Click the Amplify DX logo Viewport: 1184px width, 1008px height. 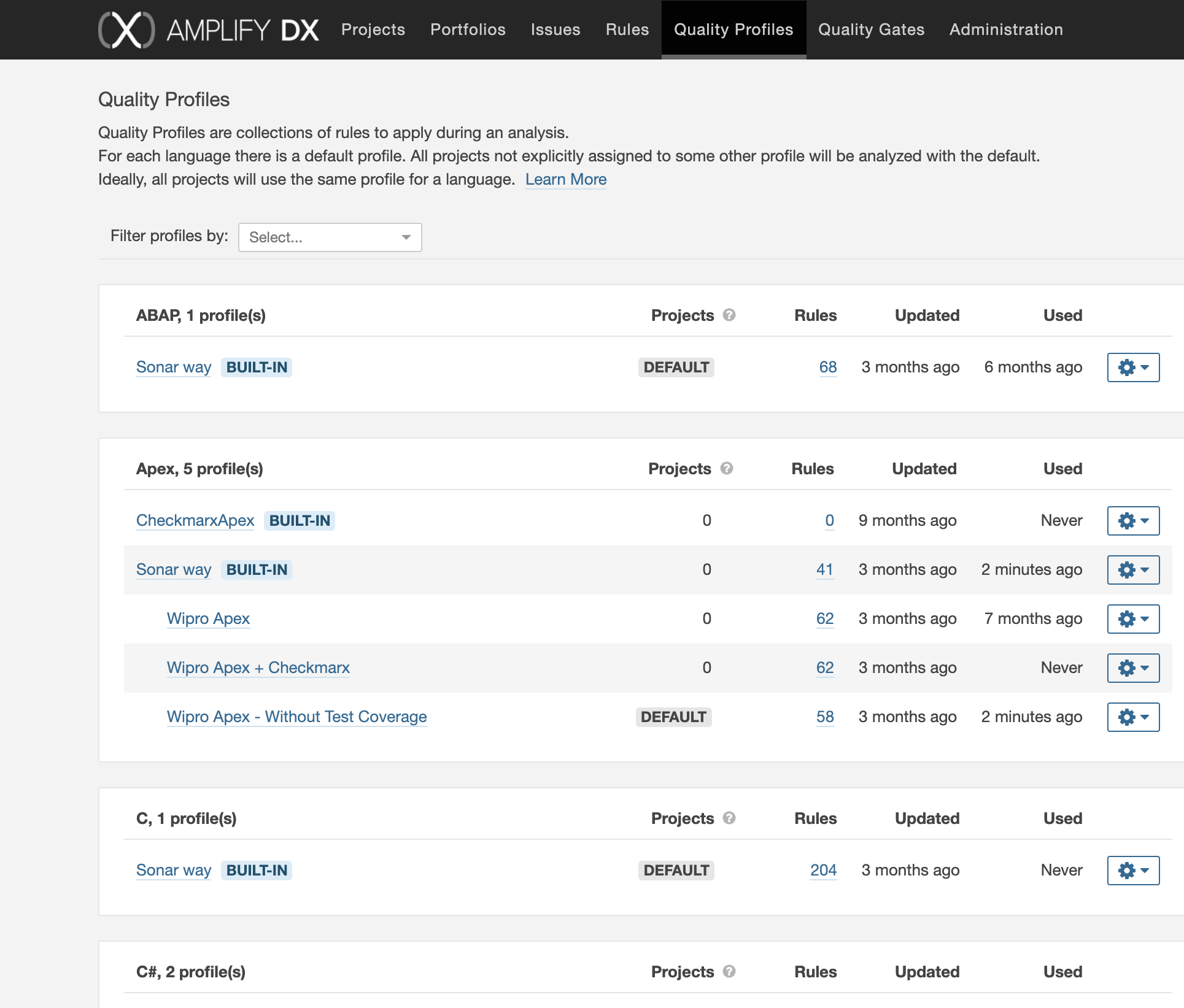[209, 29]
